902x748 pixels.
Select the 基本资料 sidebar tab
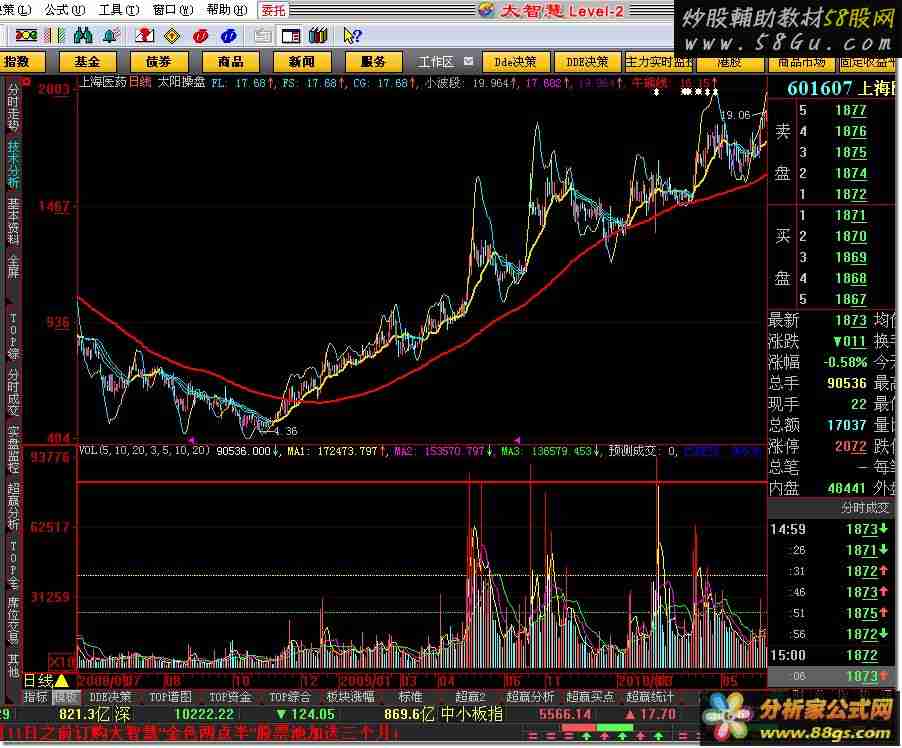13,222
